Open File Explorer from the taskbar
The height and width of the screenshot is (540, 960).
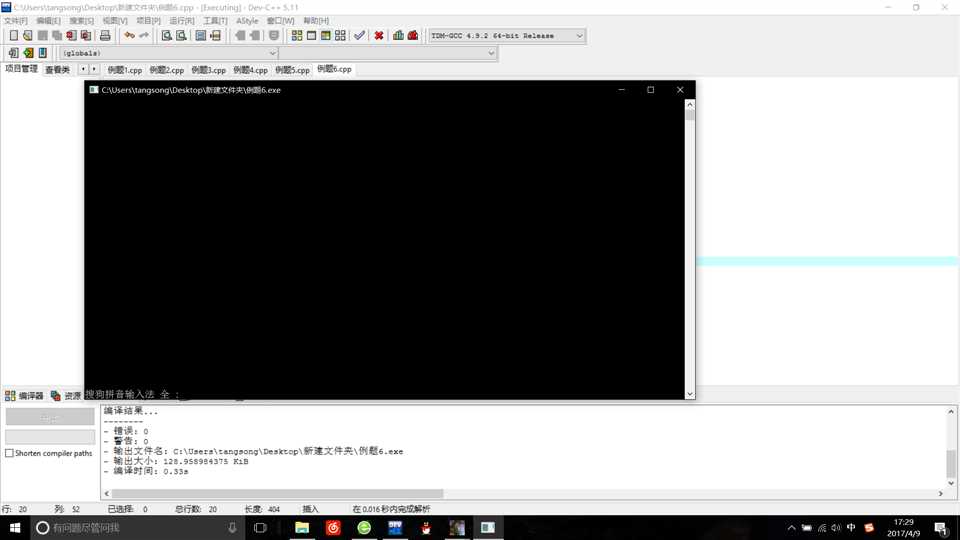302,527
